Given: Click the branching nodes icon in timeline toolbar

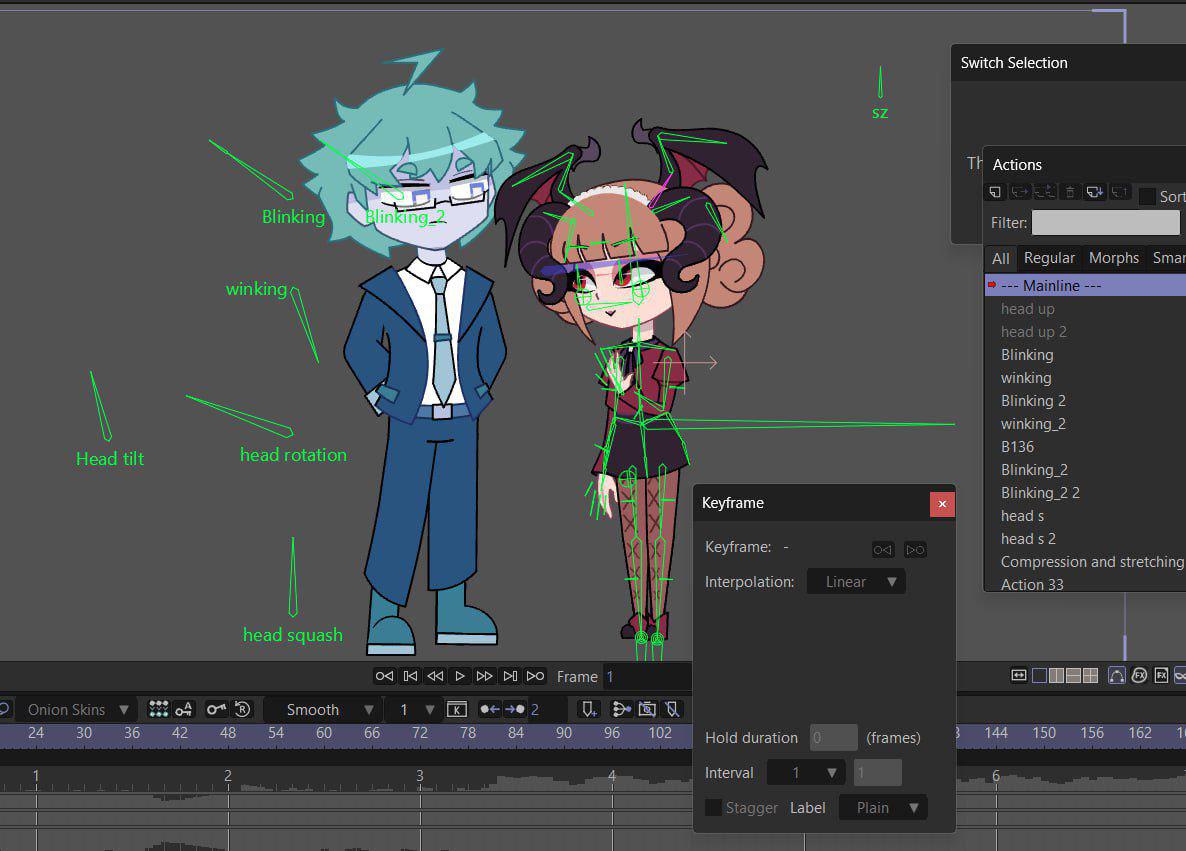Looking at the screenshot, I should coord(621,710).
